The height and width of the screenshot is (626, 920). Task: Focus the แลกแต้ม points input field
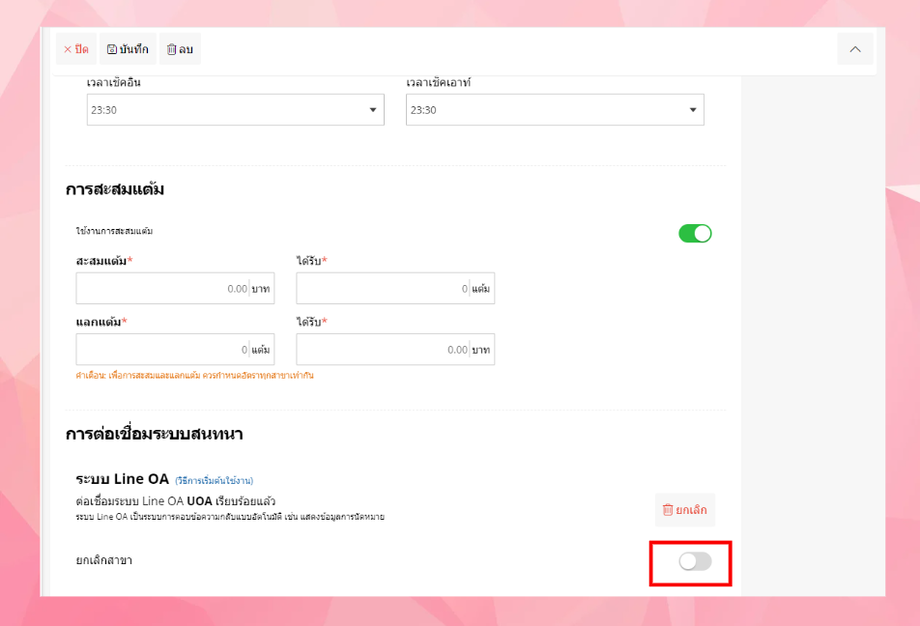coord(175,349)
